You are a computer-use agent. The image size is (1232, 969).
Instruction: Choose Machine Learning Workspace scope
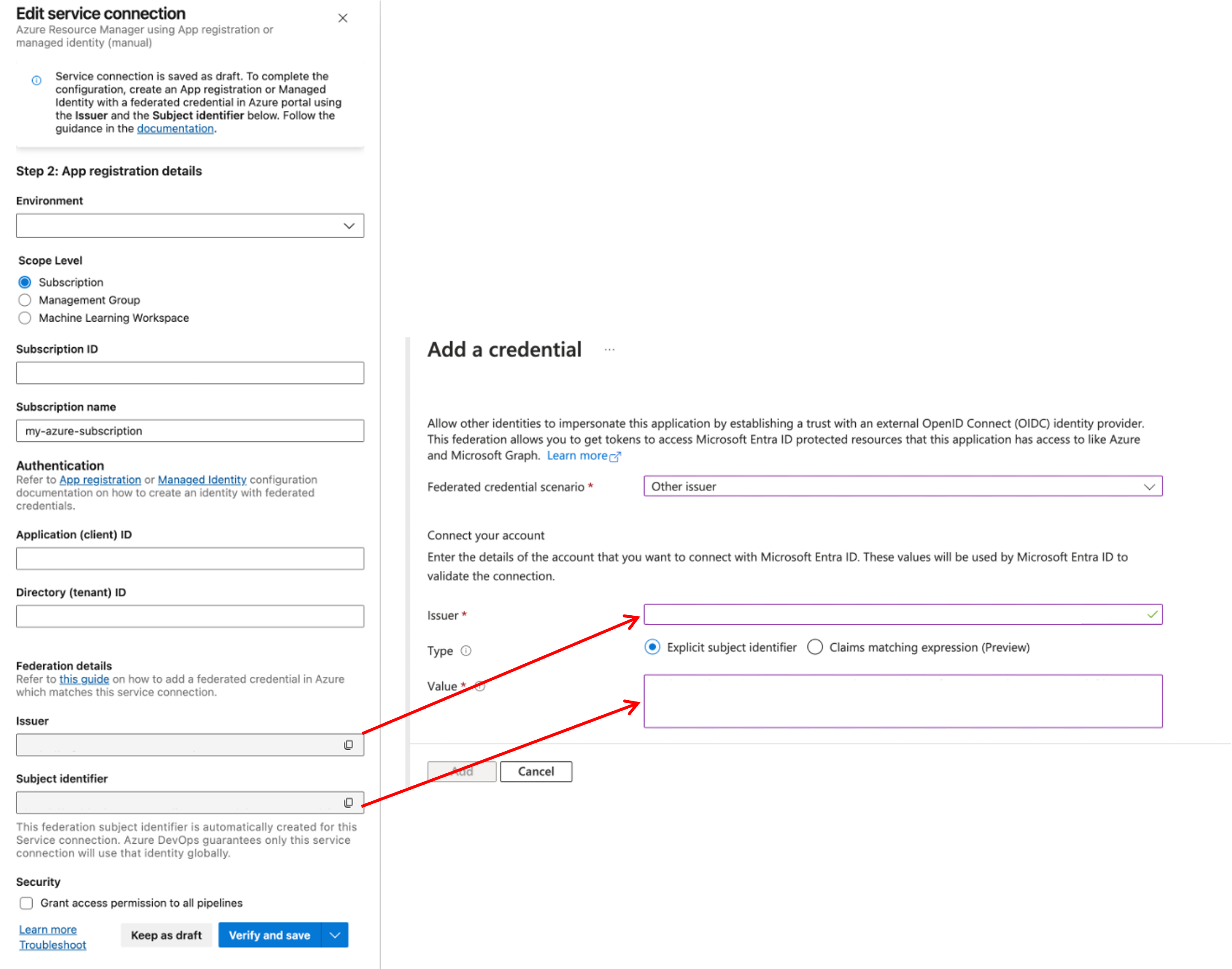pos(25,318)
